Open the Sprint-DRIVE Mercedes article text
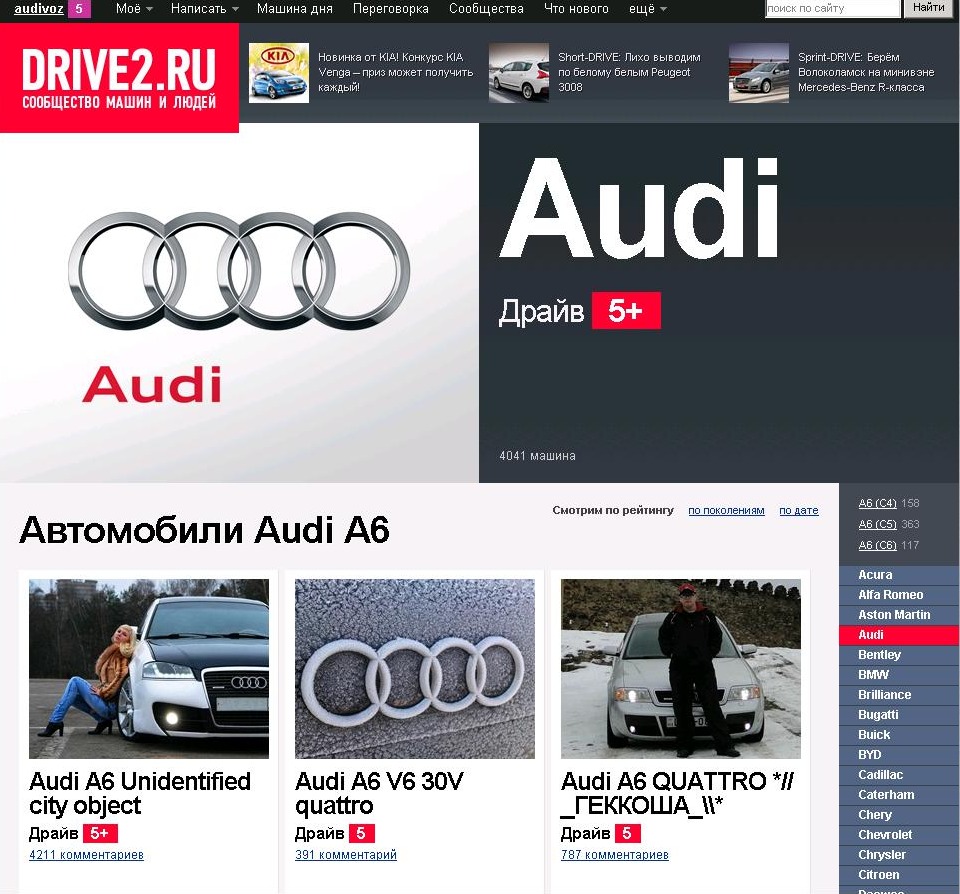960x894 pixels. click(866, 72)
